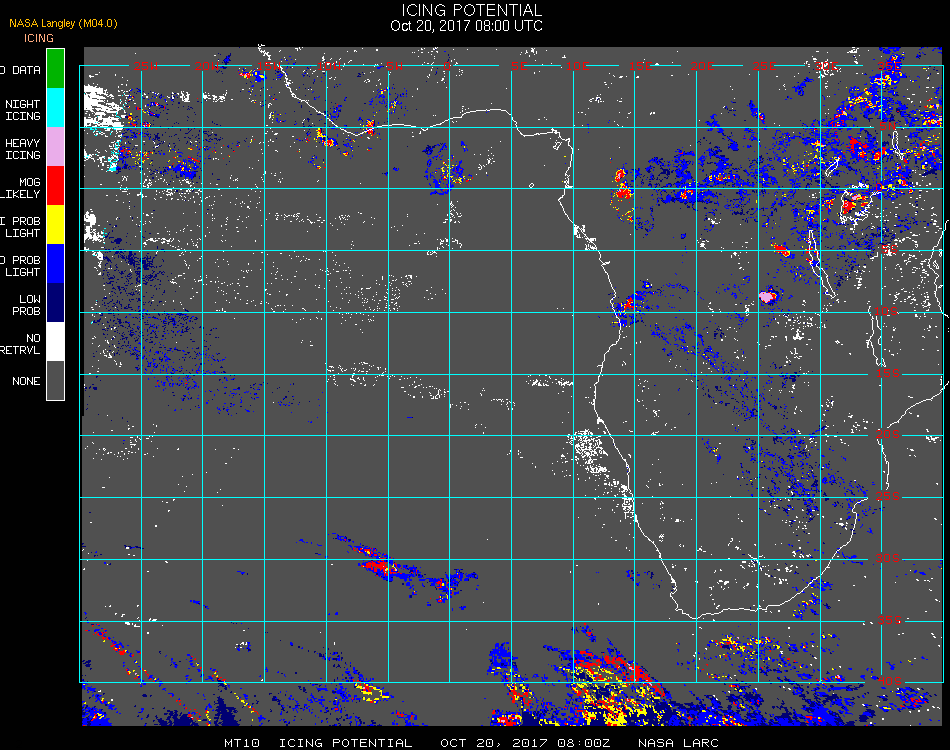Click the 5W longitude label
Screen dimensions: 950x750
click(x=394, y=66)
